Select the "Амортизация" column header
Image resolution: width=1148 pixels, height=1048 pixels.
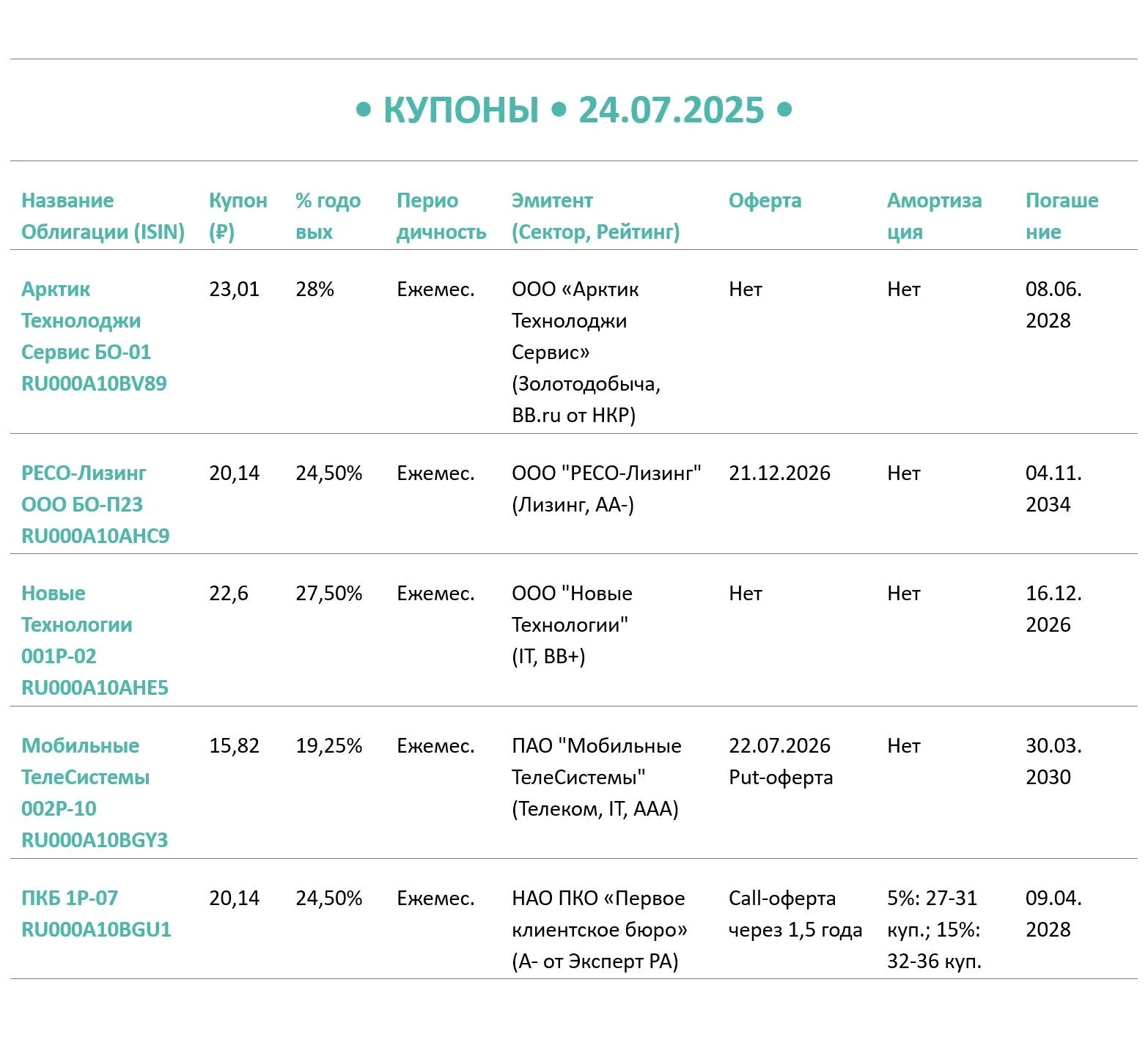[x=934, y=216]
